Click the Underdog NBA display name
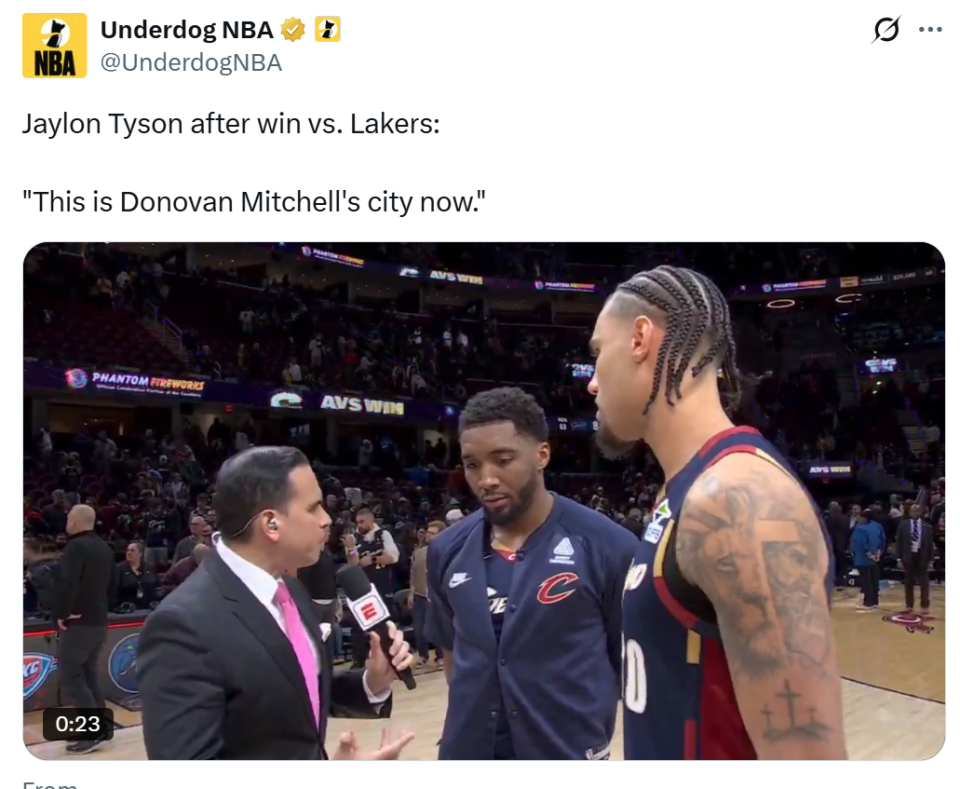 tap(187, 29)
